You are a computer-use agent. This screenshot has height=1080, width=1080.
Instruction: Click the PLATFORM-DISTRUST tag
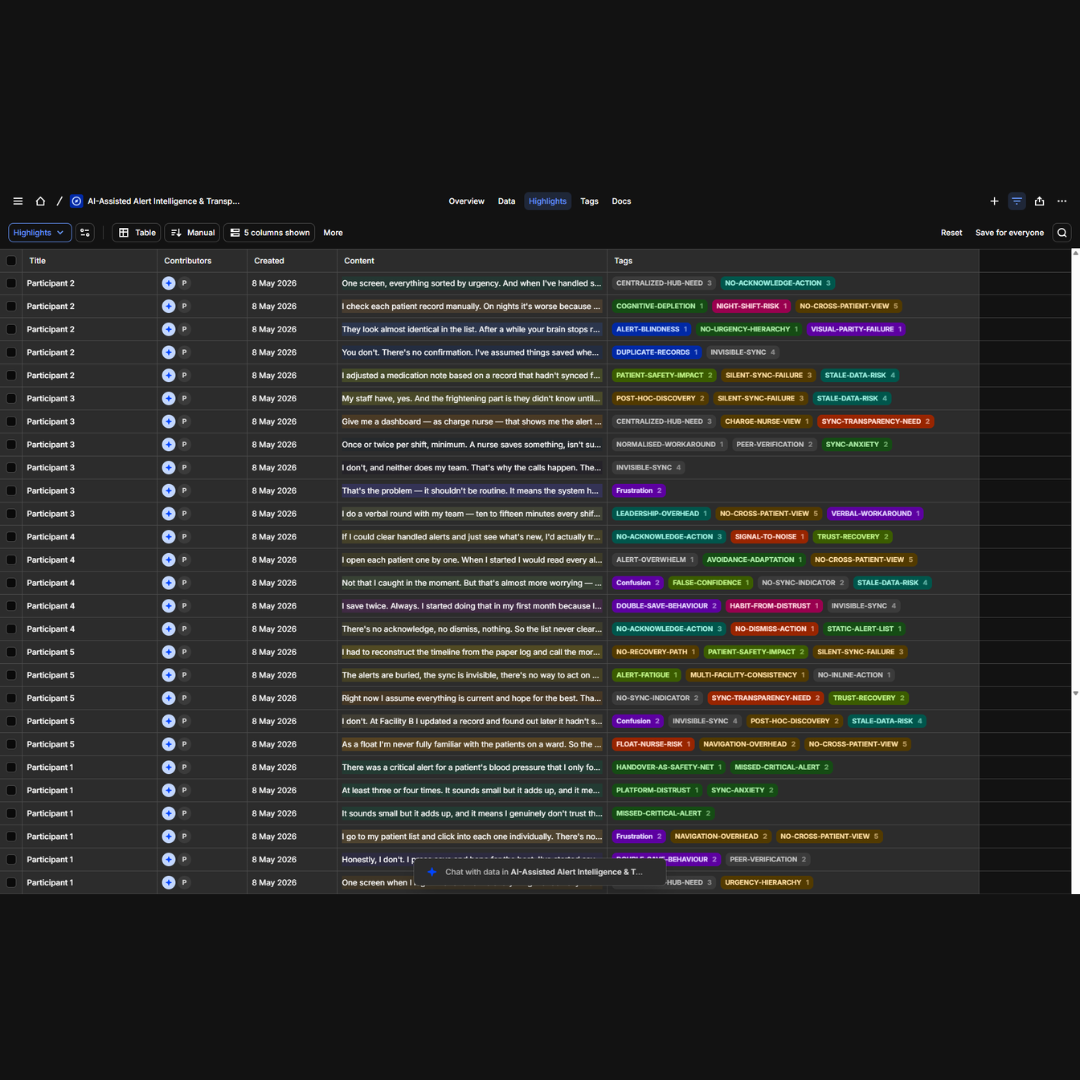coord(656,790)
